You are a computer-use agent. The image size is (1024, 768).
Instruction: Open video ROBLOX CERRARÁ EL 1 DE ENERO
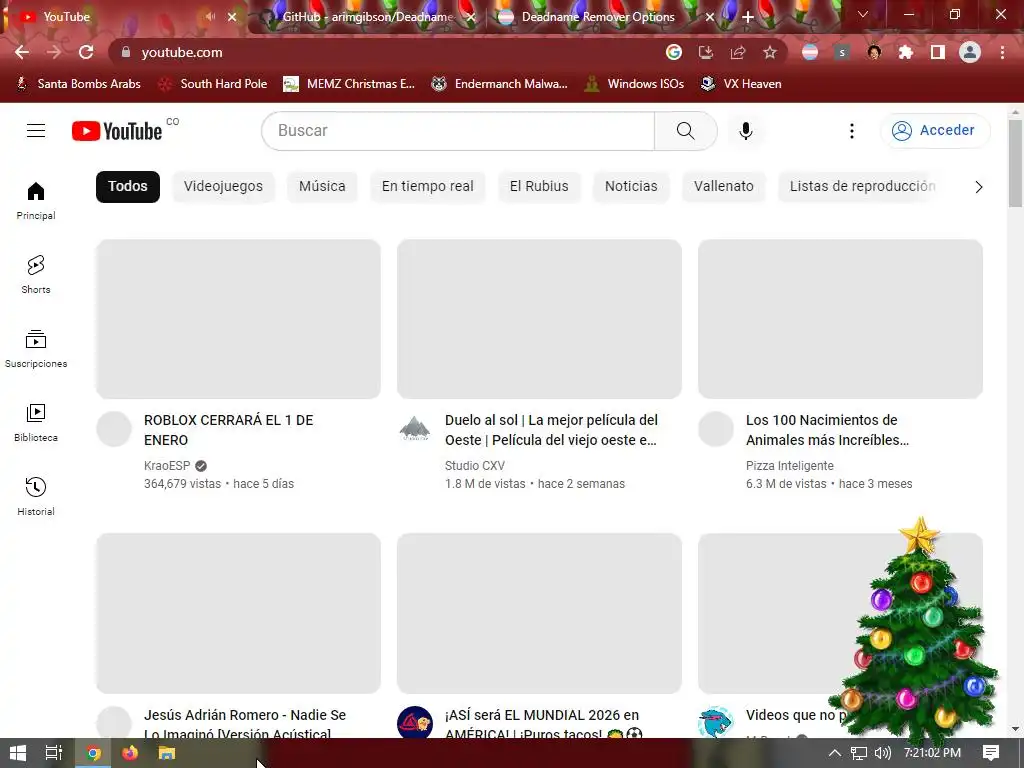click(229, 430)
